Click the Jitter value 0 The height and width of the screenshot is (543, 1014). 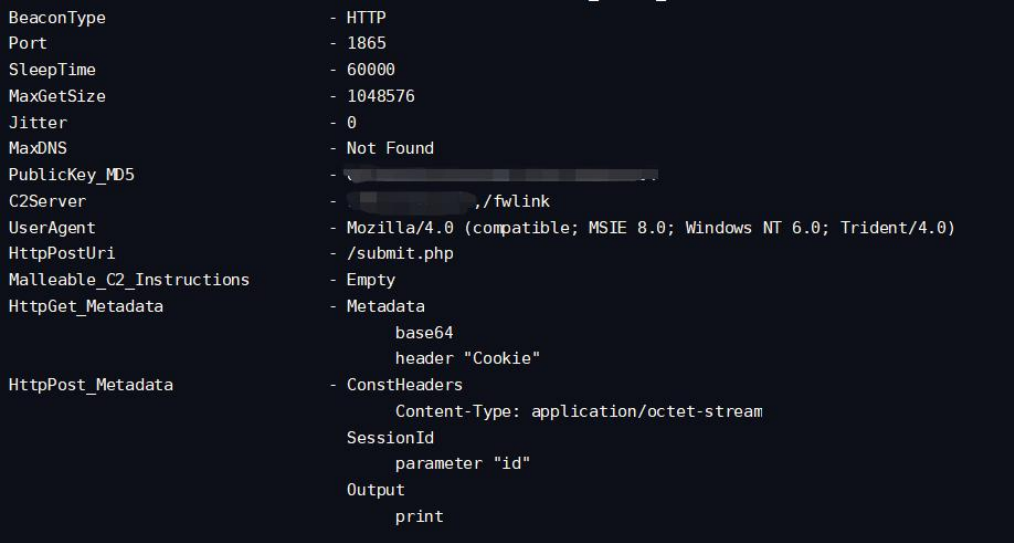tap(352, 123)
